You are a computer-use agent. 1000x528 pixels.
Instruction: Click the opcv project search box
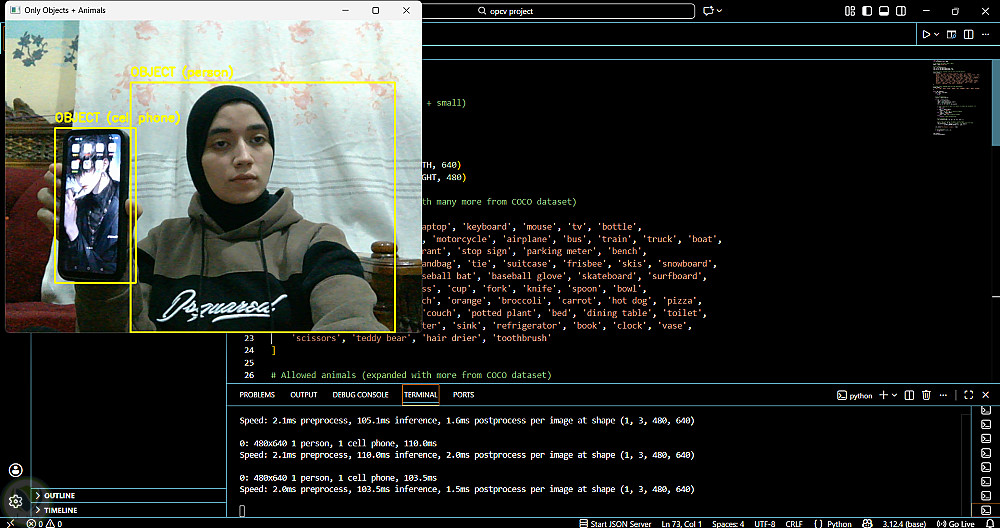(x=558, y=11)
